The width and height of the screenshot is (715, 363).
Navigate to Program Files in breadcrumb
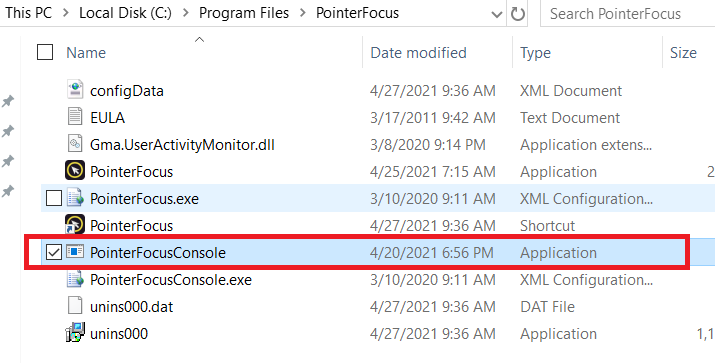tap(244, 13)
